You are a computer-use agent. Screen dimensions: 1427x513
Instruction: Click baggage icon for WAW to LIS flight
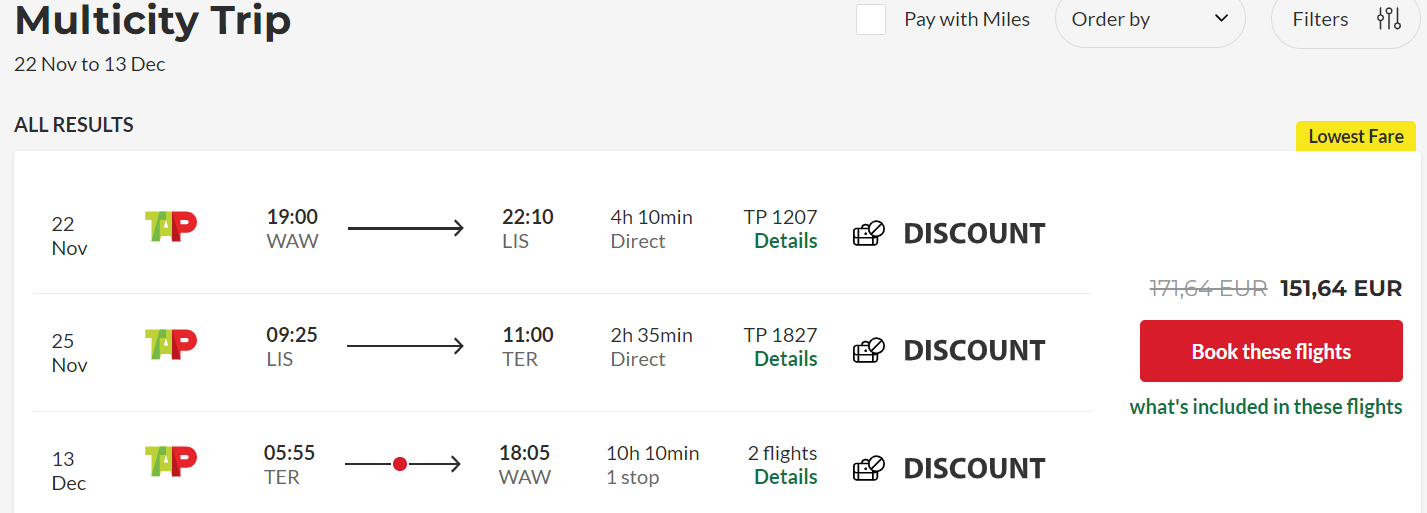(869, 233)
